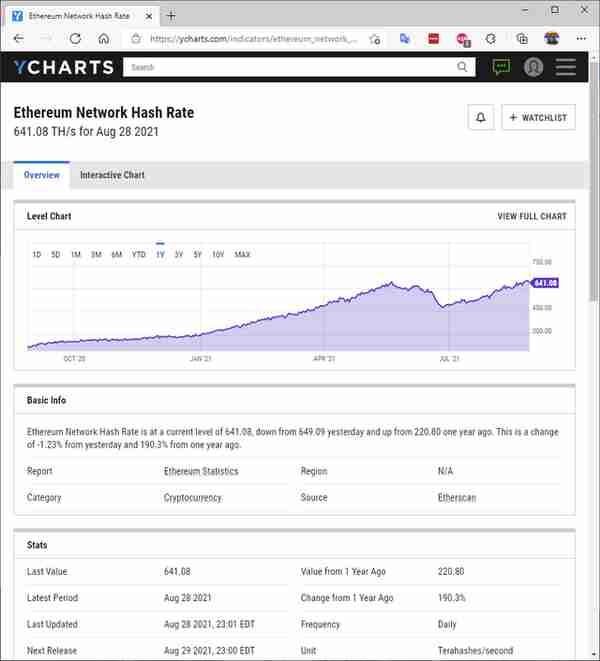This screenshot has height=661, width=600.
Task: Click the 641.08 chart value label
Action: 546,283
